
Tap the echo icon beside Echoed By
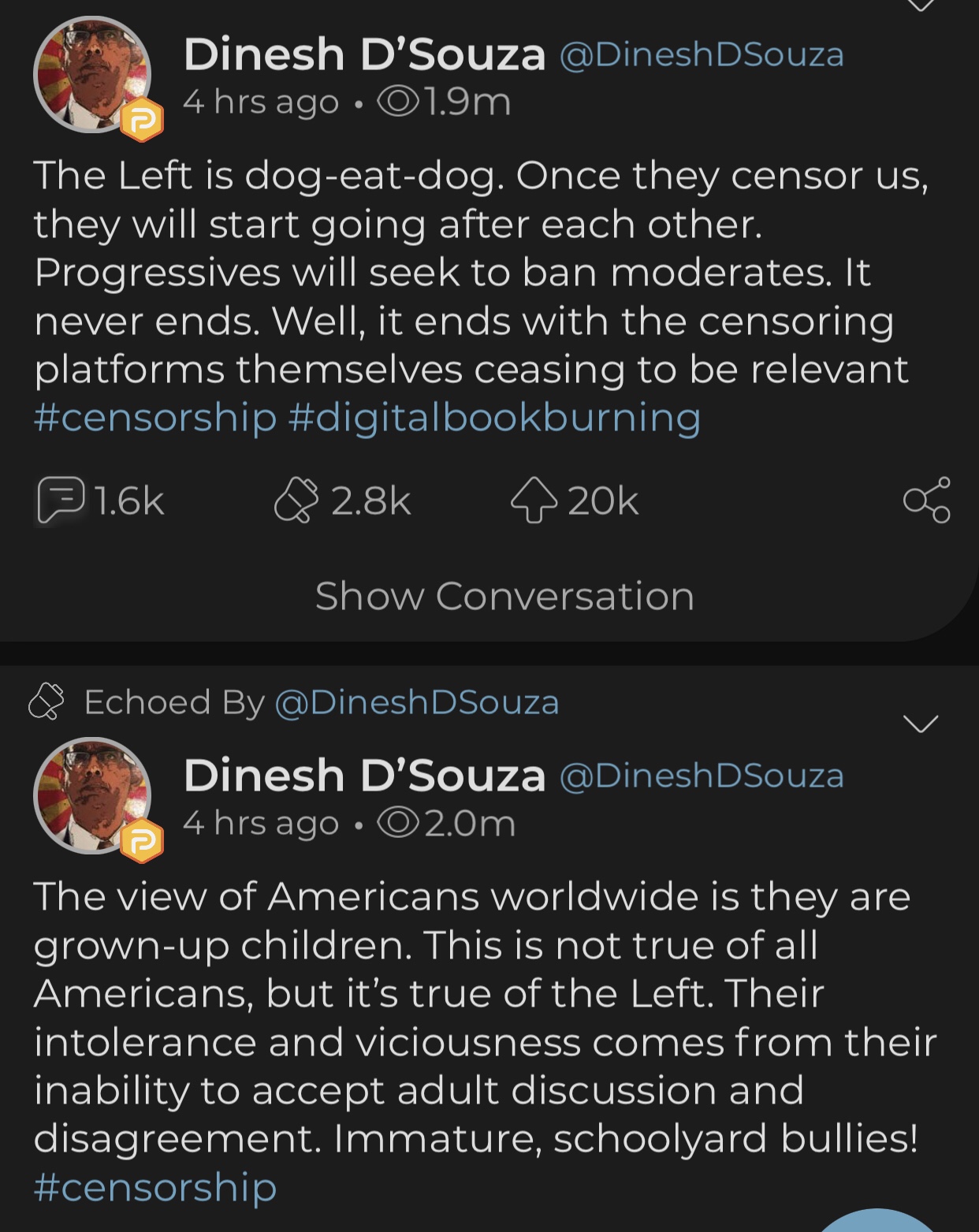[x=46, y=702]
